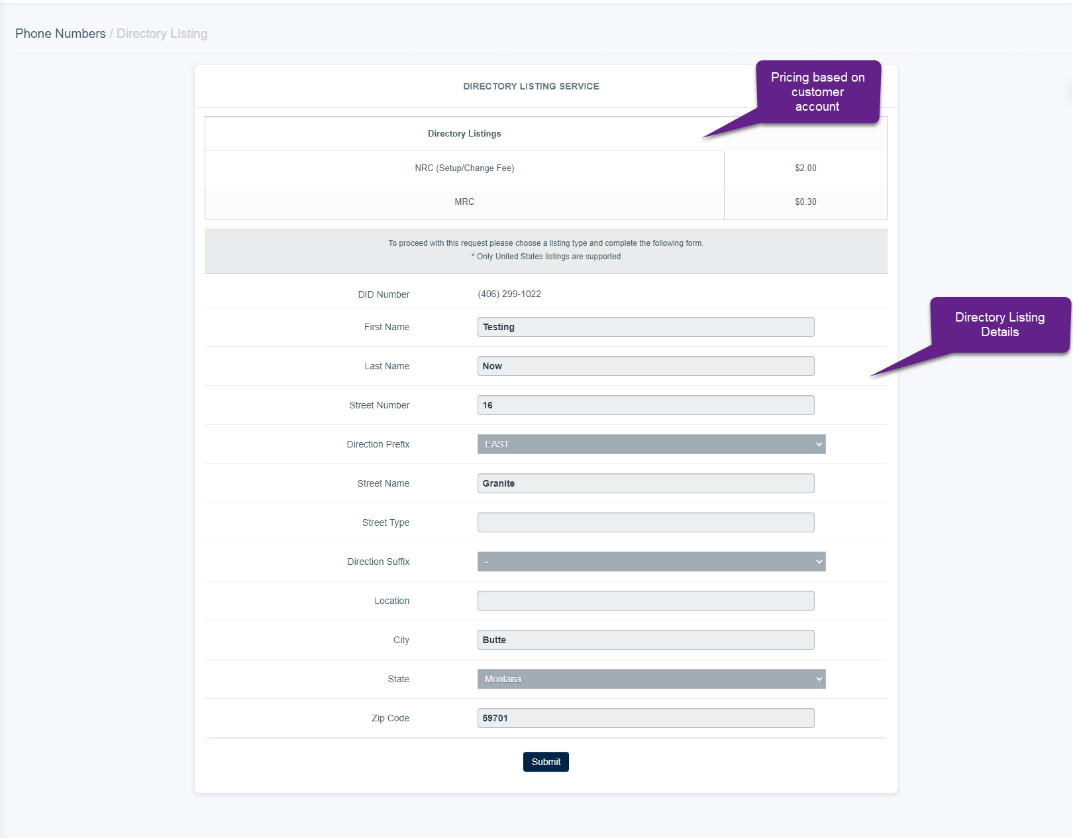Image resolution: width=1073 pixels, height=838 pixels.
Task: Select the Street Number text box
Action: [x=645, y=405]
